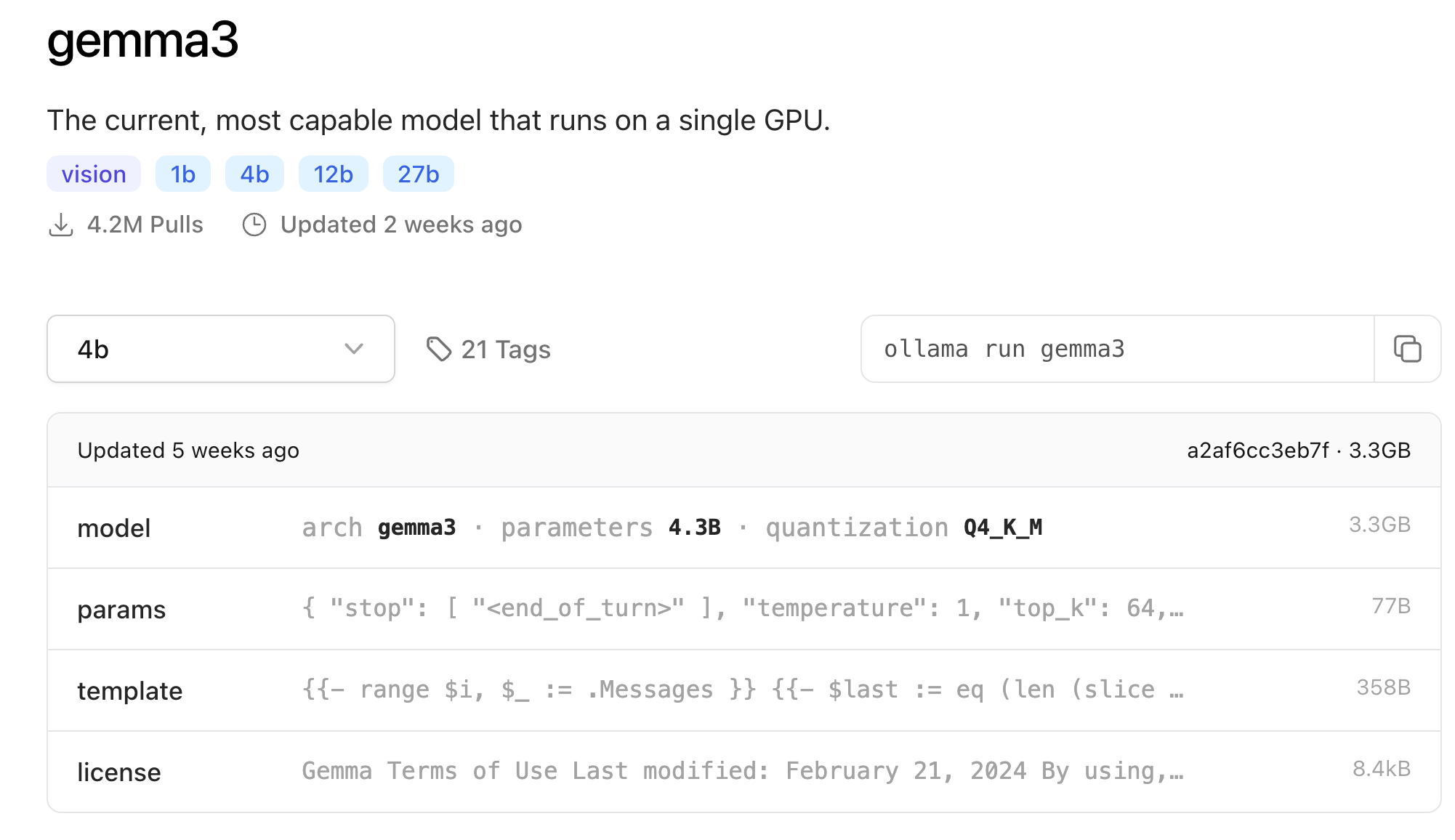This screenshot has height=840, width=1455.
Task: Select the vision tag badge
Action: click(94, 174)
